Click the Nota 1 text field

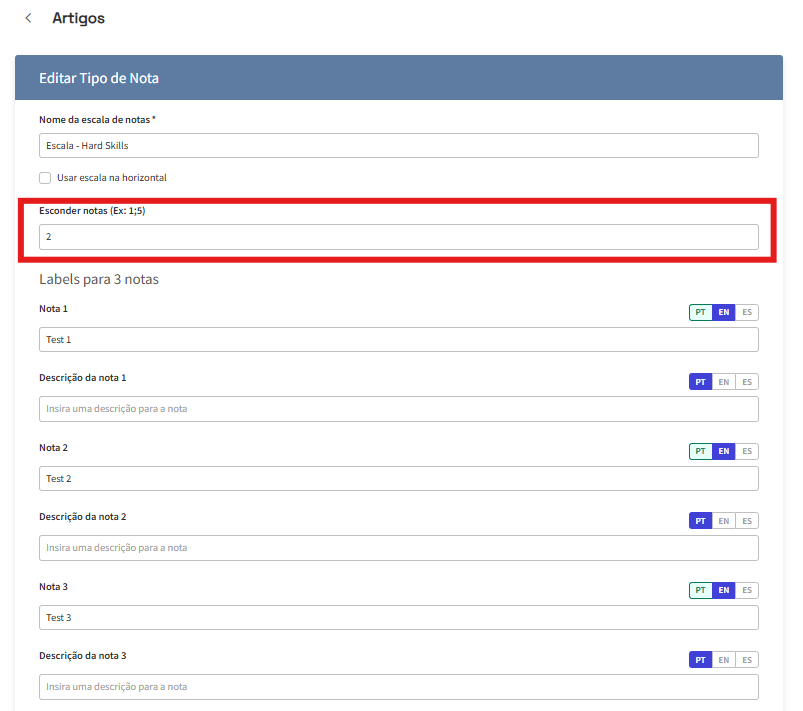click(398, 340)
